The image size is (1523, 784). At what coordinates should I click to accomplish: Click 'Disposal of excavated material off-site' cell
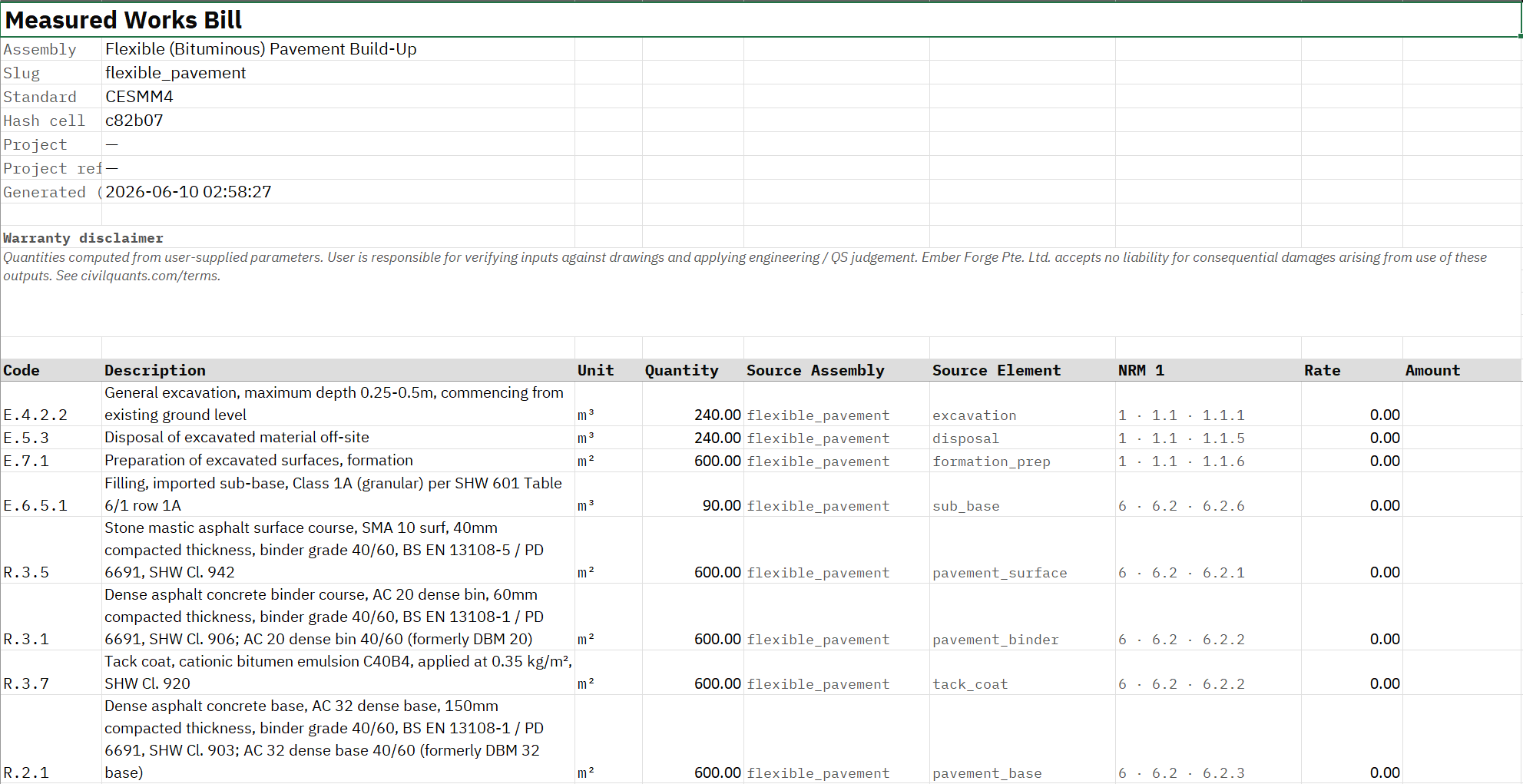[338, 438]
